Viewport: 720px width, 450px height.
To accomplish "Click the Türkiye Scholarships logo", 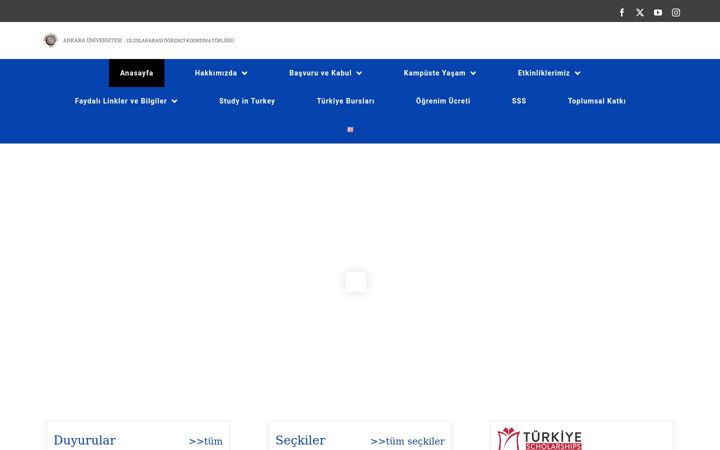I will click(540, 439).
